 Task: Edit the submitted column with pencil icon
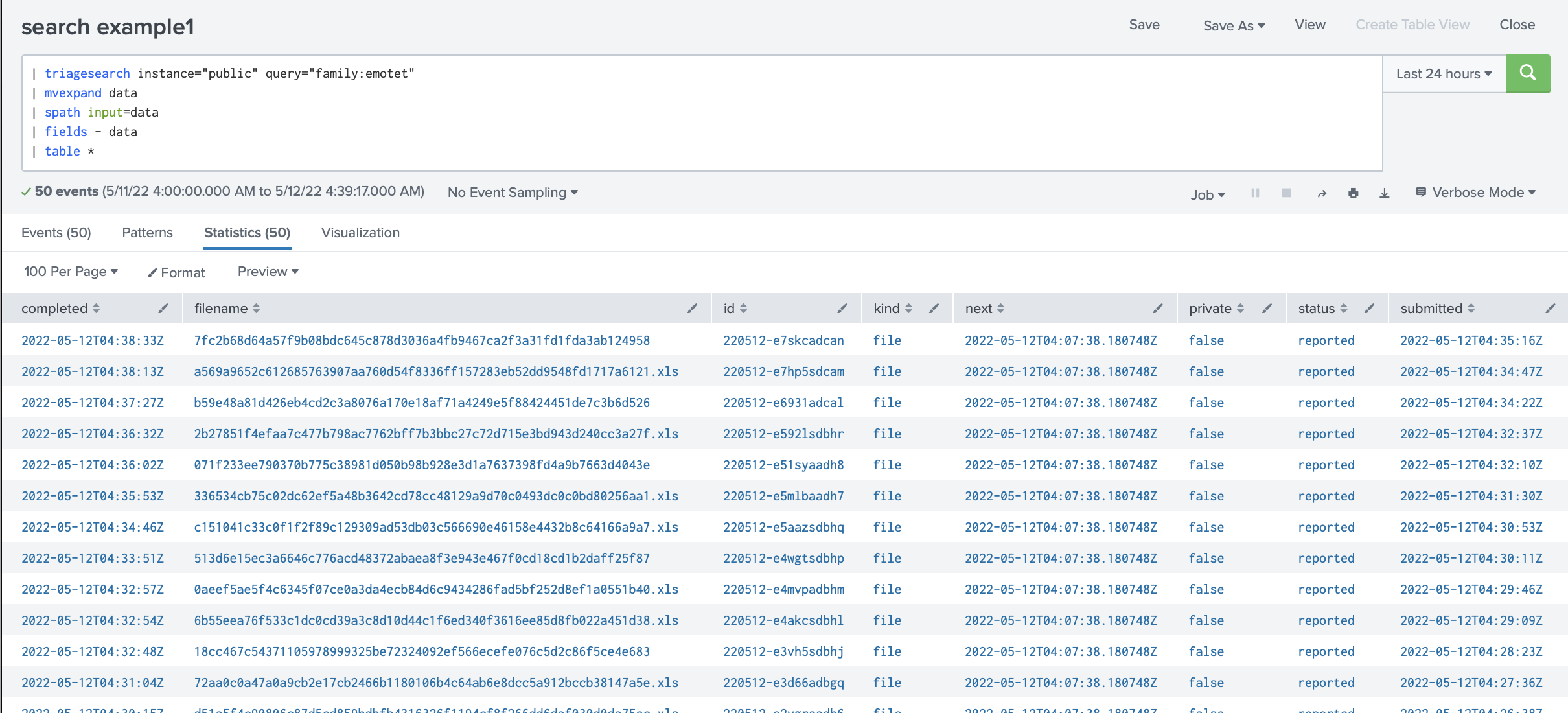point(1550,309)
